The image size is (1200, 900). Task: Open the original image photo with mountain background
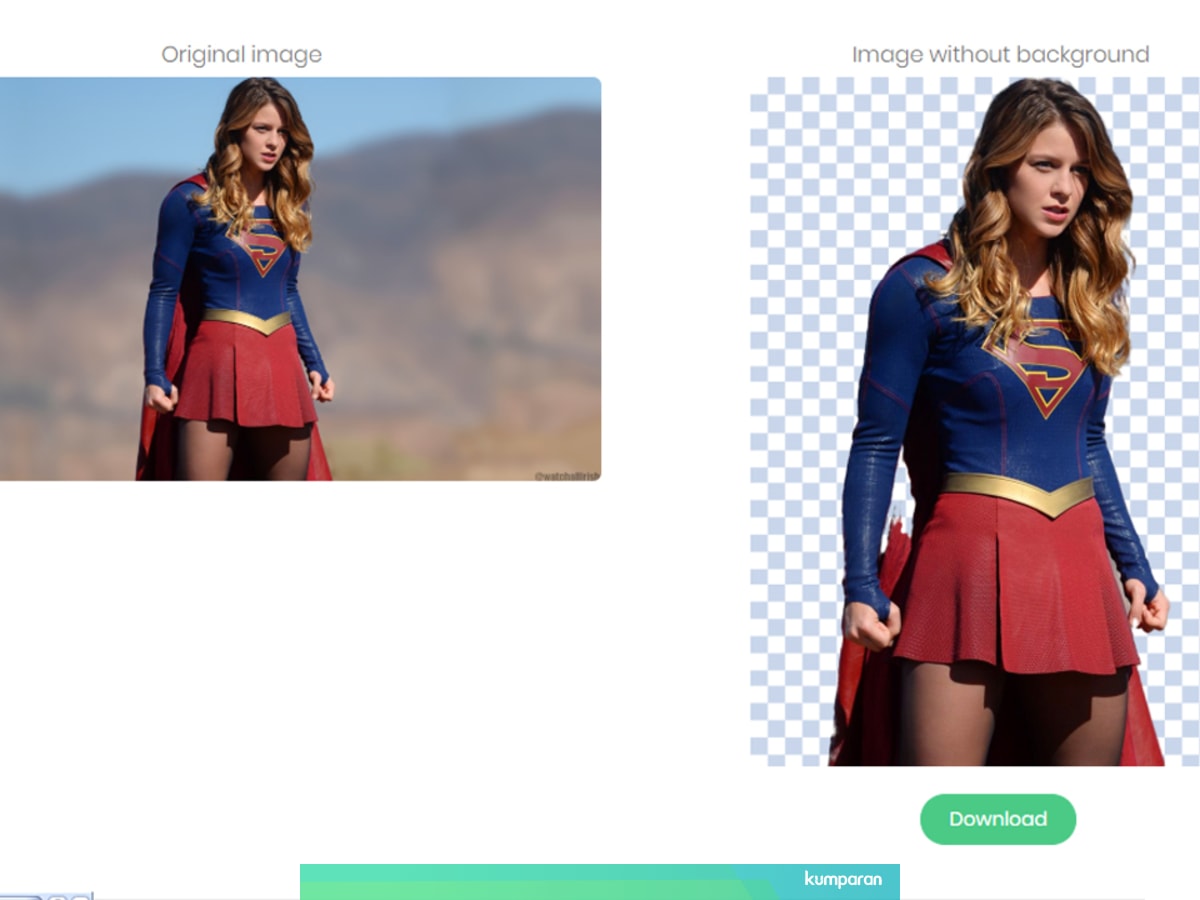tap(300, 279)
